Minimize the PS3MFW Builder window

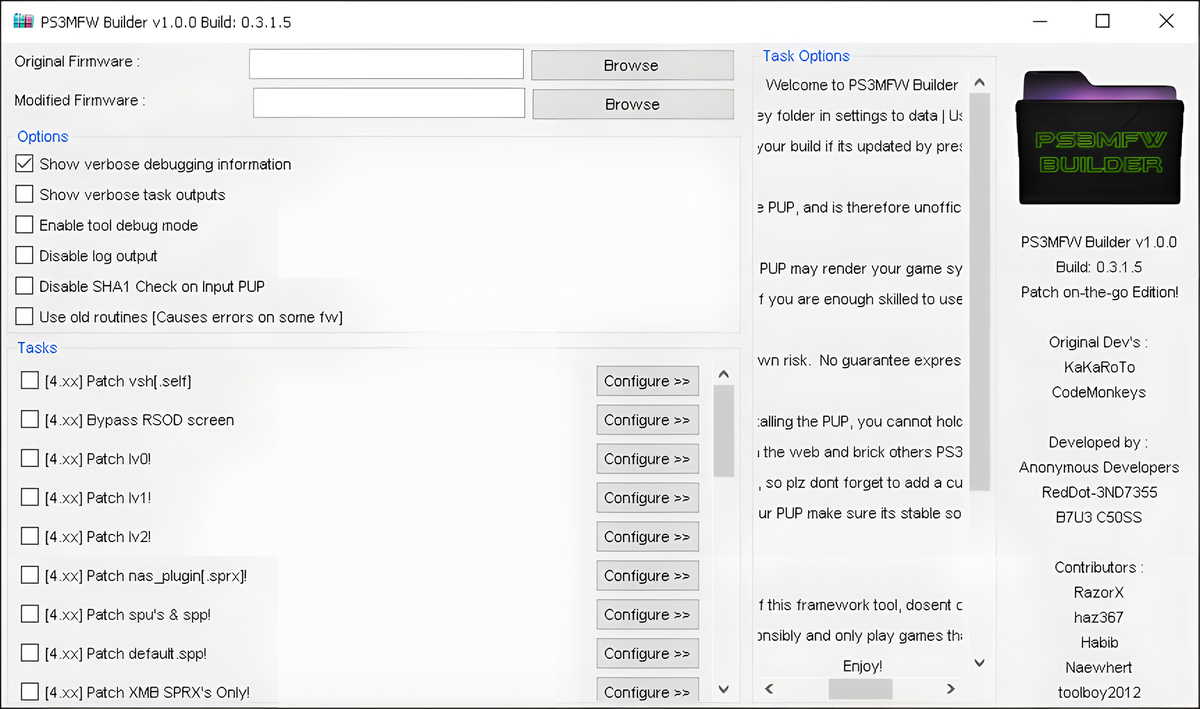pyautogui.click(x=1040, y=21)
